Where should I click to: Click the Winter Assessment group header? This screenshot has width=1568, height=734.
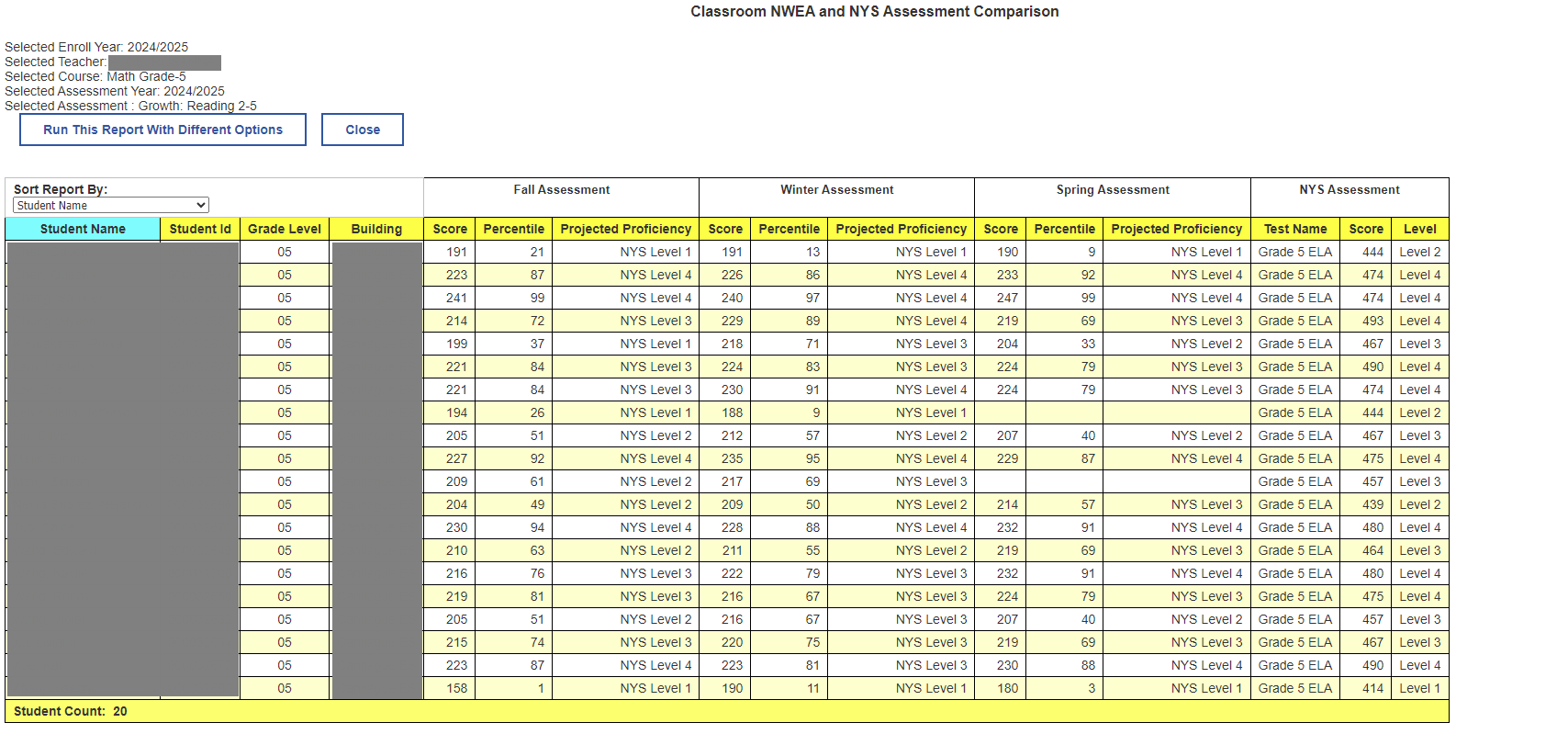(x=836, y=190)
